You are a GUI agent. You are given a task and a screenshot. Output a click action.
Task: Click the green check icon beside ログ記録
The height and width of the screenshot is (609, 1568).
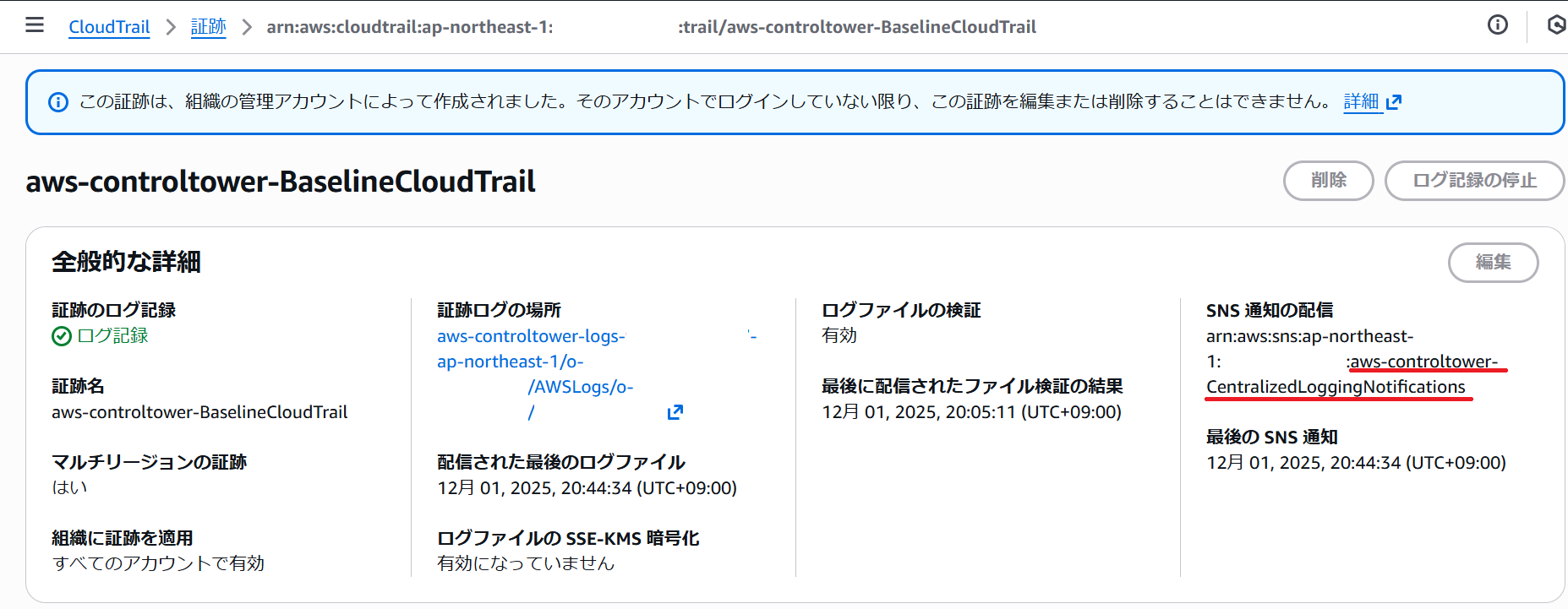[62, 336]
